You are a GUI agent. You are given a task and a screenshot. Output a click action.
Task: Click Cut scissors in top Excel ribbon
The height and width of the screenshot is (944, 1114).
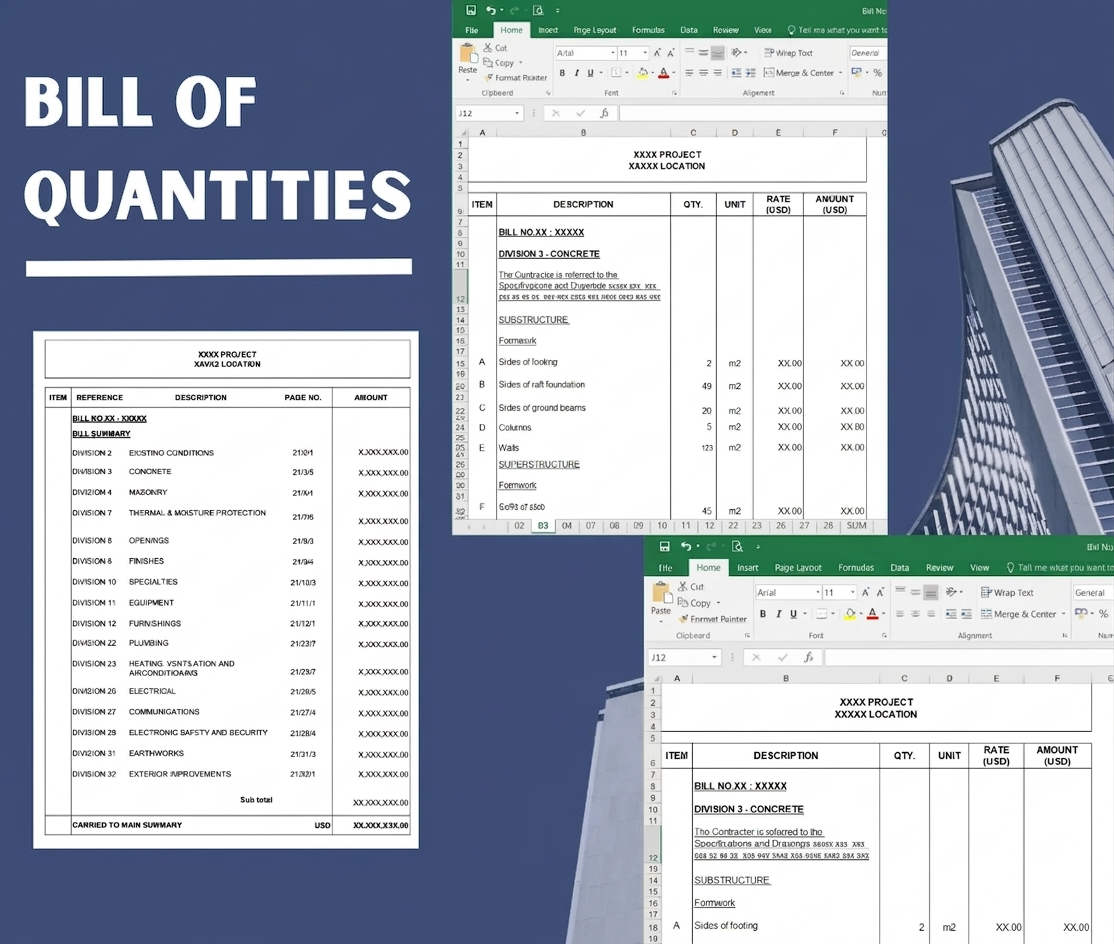[489, 47]
